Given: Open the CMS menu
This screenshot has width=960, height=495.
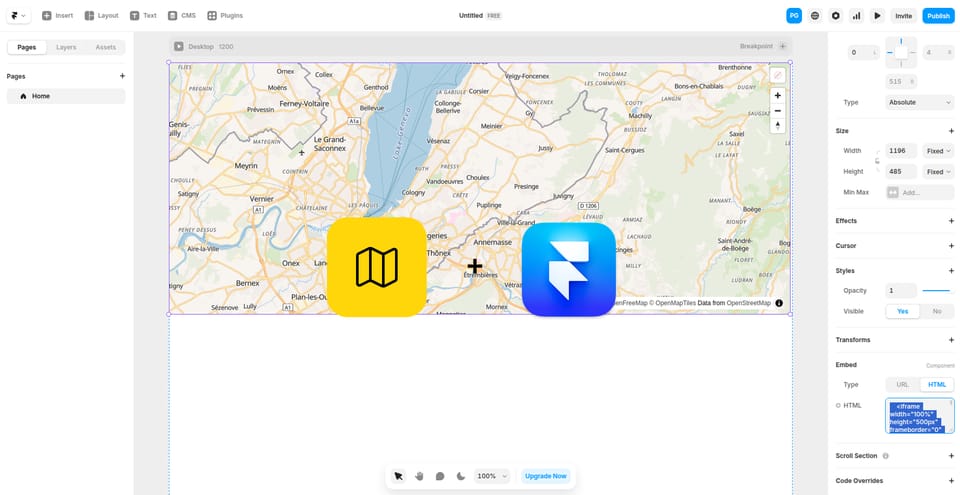Looking at the screenshot, I should pos(182,16).
